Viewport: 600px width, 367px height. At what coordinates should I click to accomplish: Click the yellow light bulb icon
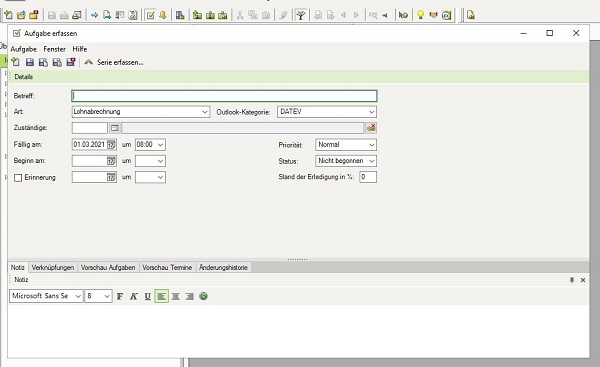421,15
